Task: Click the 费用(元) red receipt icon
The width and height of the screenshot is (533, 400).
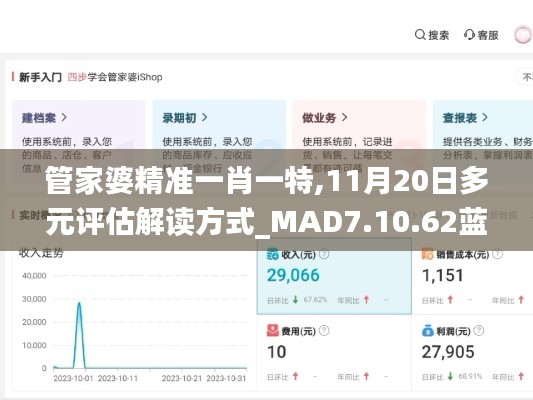Action: coord(273,331)
